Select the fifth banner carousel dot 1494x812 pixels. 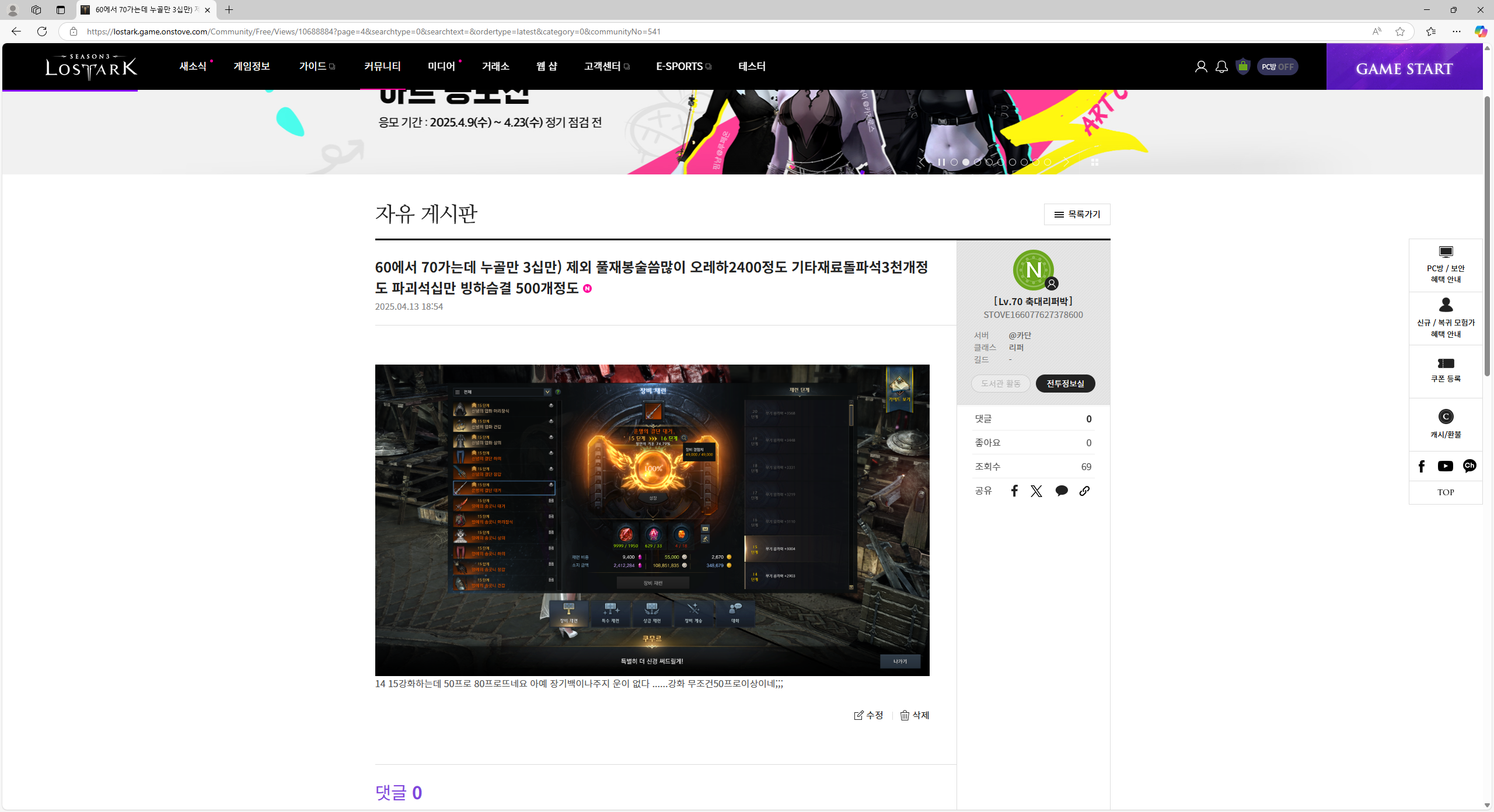[1001, 162]
